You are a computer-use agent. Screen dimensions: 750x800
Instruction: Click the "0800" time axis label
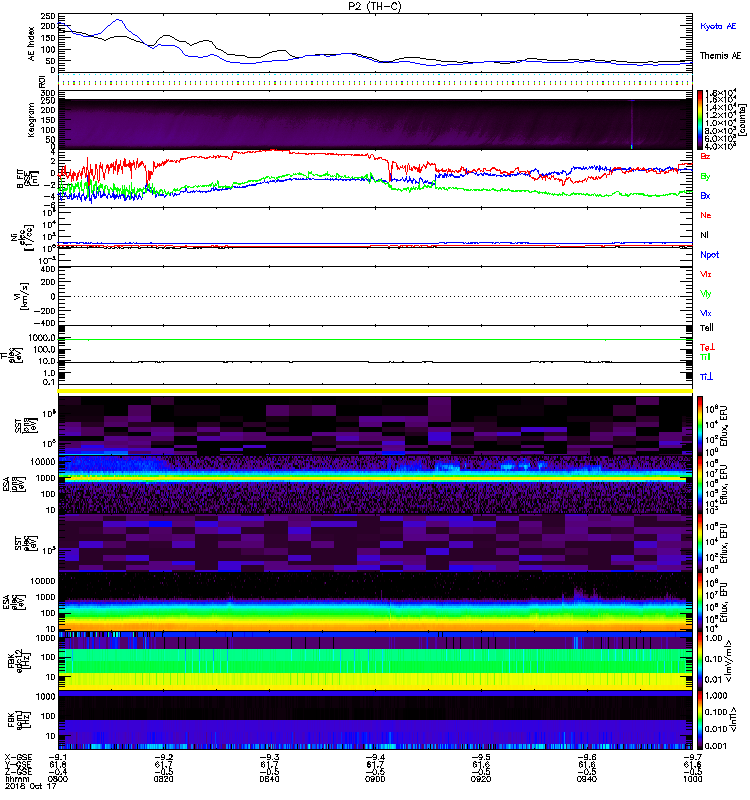pos(58,779)
